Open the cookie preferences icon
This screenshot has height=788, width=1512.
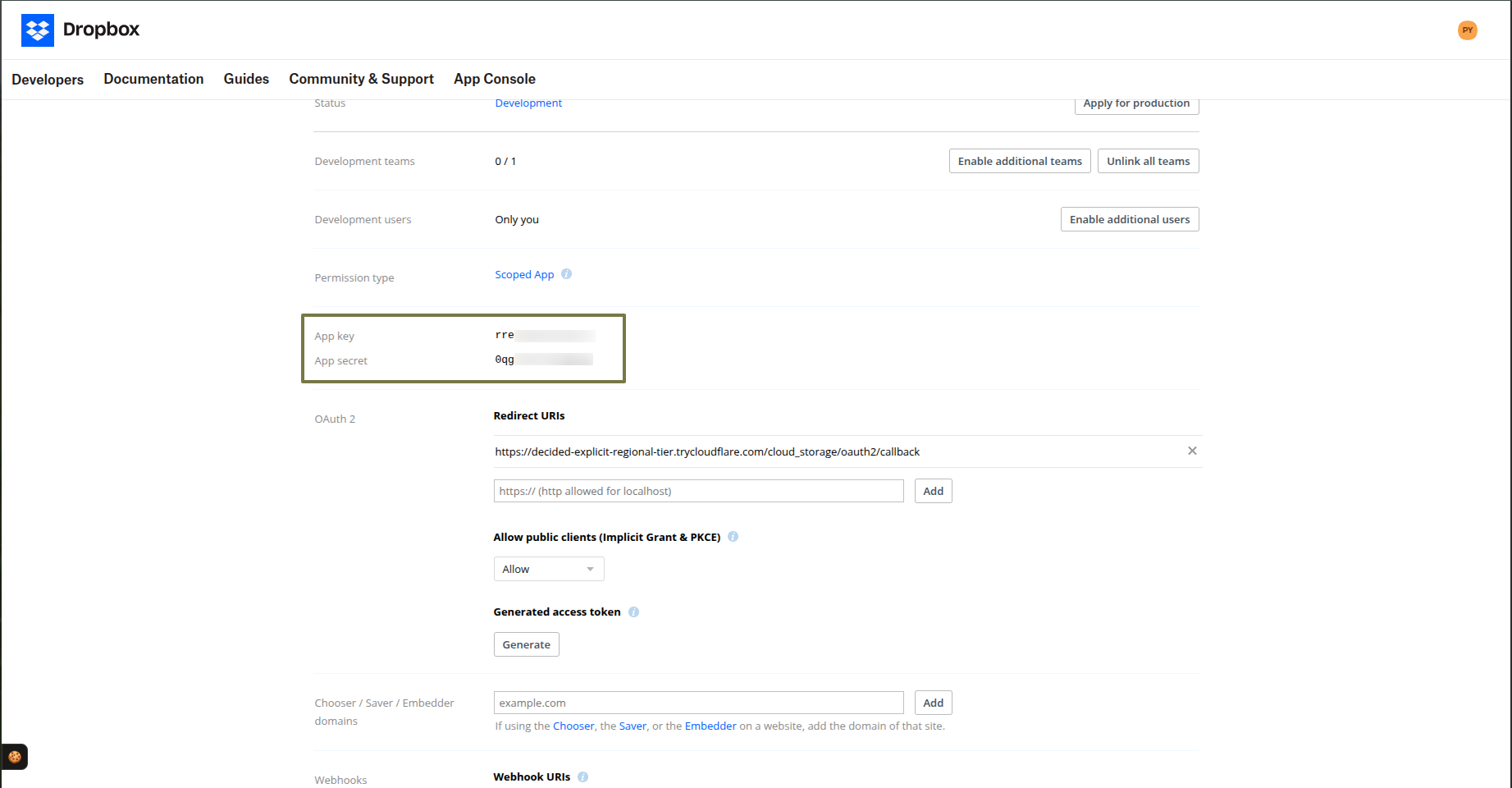pyautogui.click(x=15, y=757)
